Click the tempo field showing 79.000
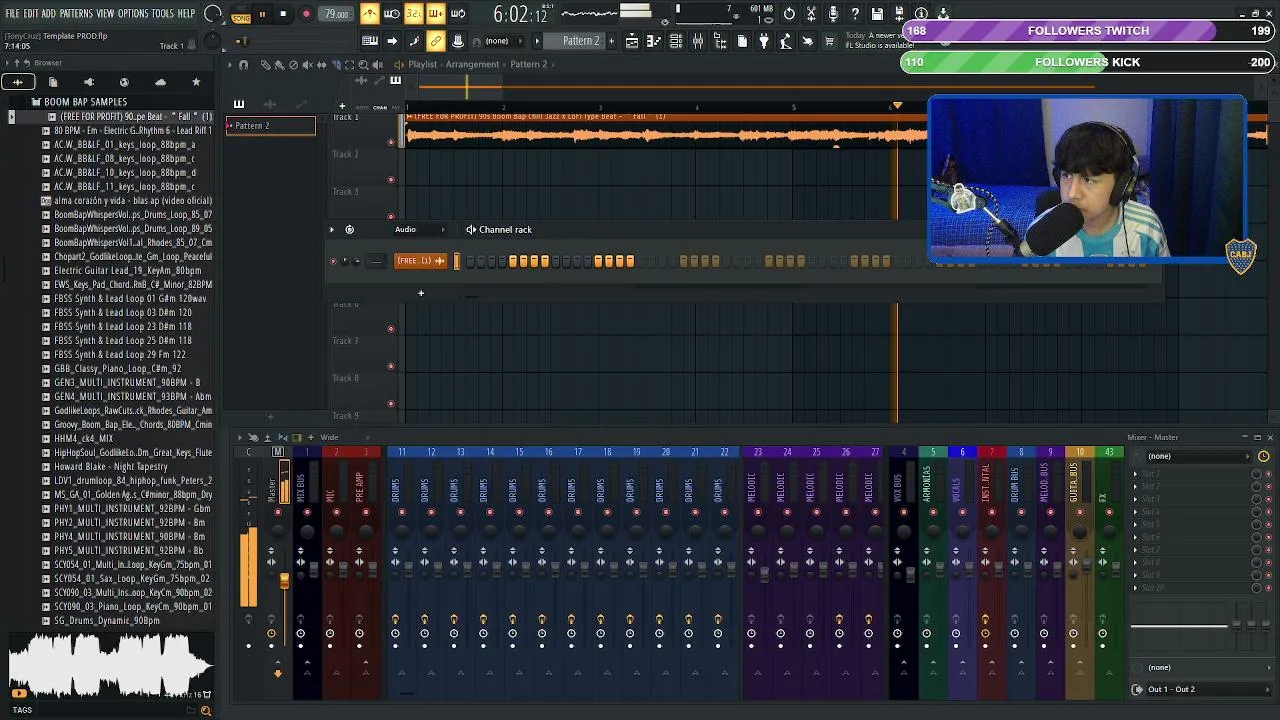This screenshot has width=1280, height=720. point(337,15)
